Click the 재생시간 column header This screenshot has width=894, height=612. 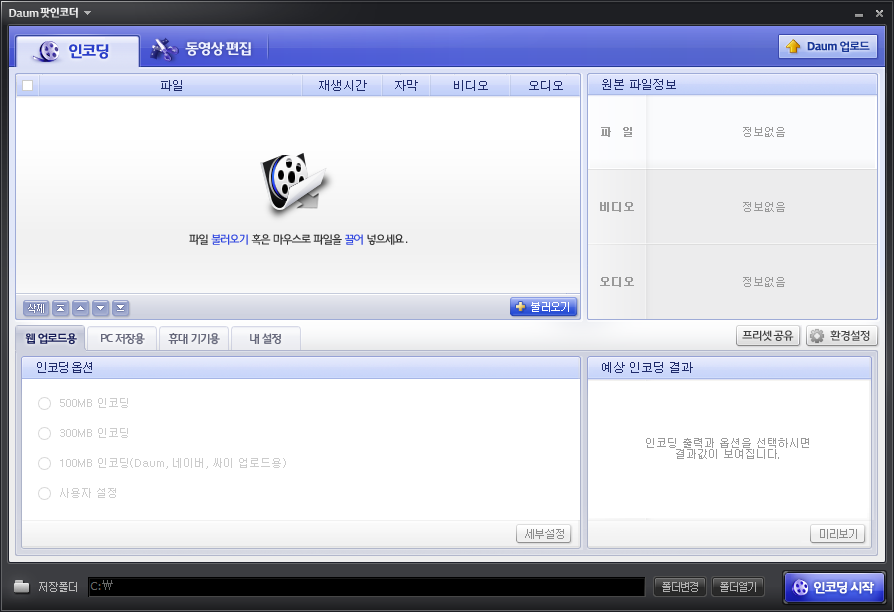[x=342, y=86]
